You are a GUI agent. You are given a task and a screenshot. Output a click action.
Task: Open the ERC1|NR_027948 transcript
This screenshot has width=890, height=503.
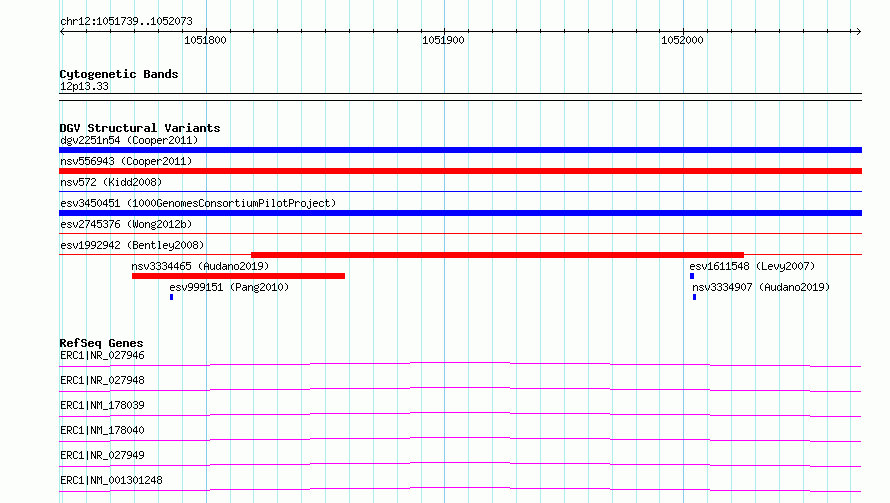(x=102, y=380)
